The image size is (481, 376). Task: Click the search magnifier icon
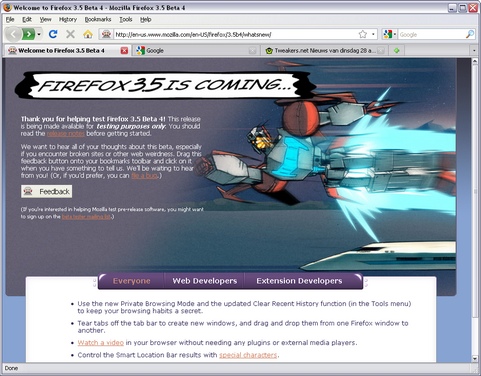(x=470, y=34)
